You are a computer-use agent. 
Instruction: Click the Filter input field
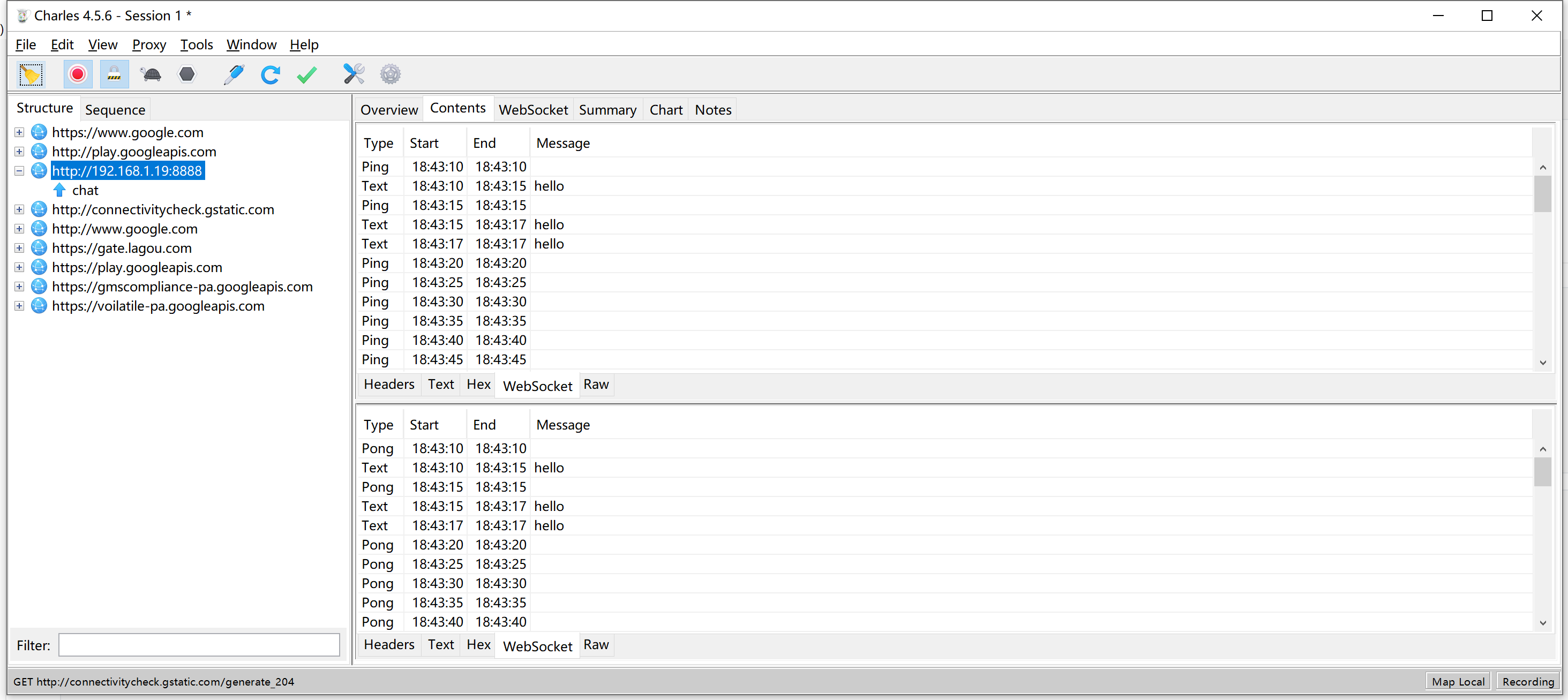pyautogui.click(x=199, y=645)
